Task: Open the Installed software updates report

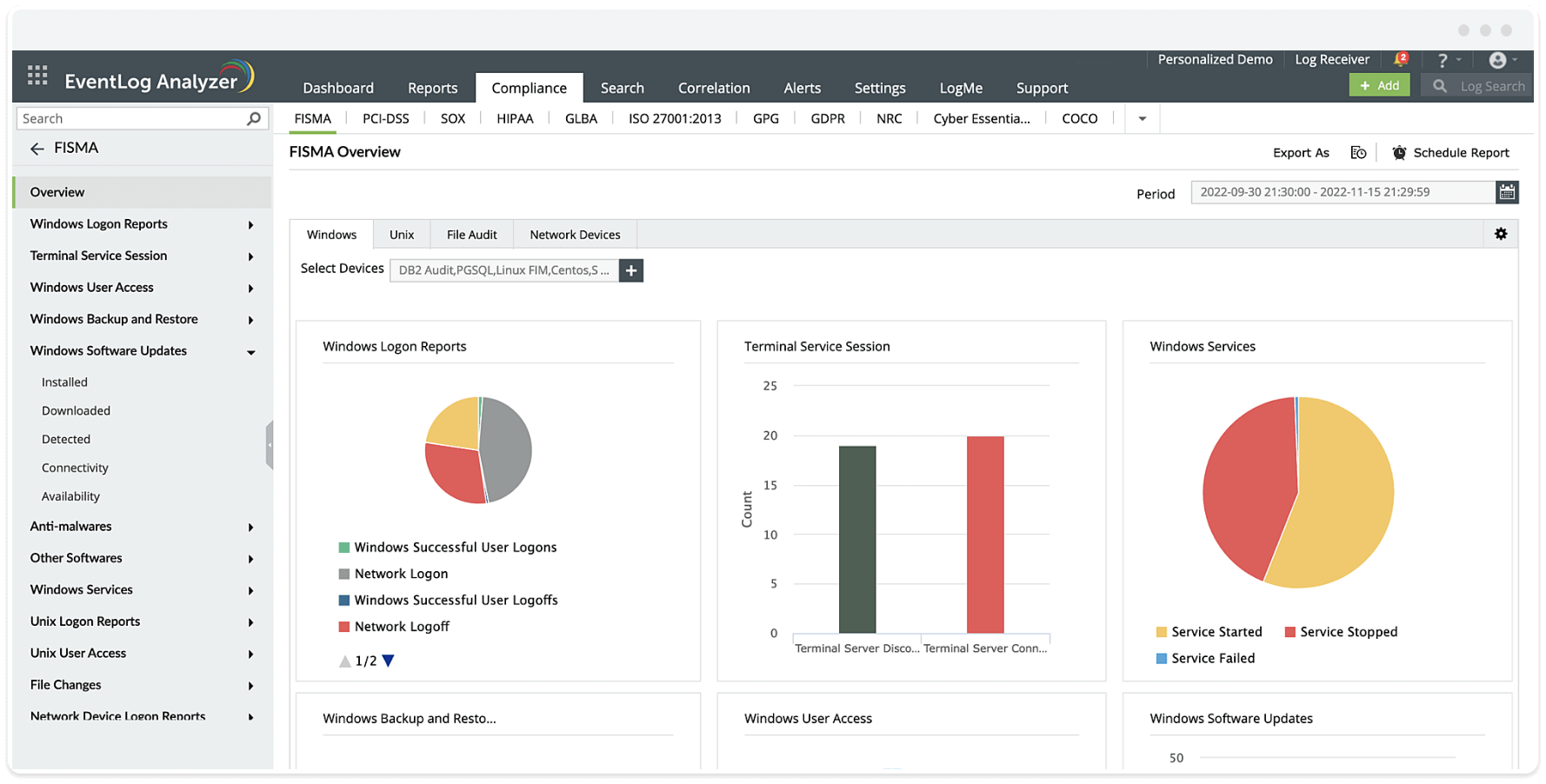Action: pos(64,382)
